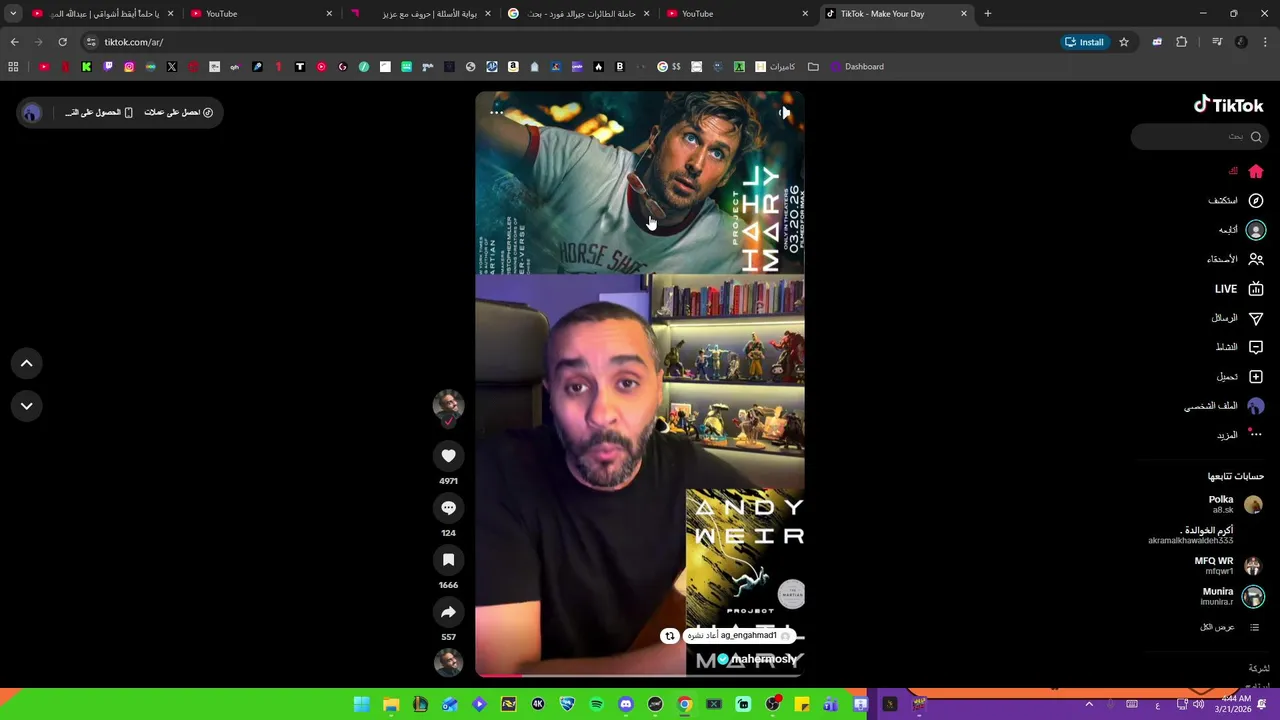Open the Explore page (استكشف)

click(x=1236, y=201)
